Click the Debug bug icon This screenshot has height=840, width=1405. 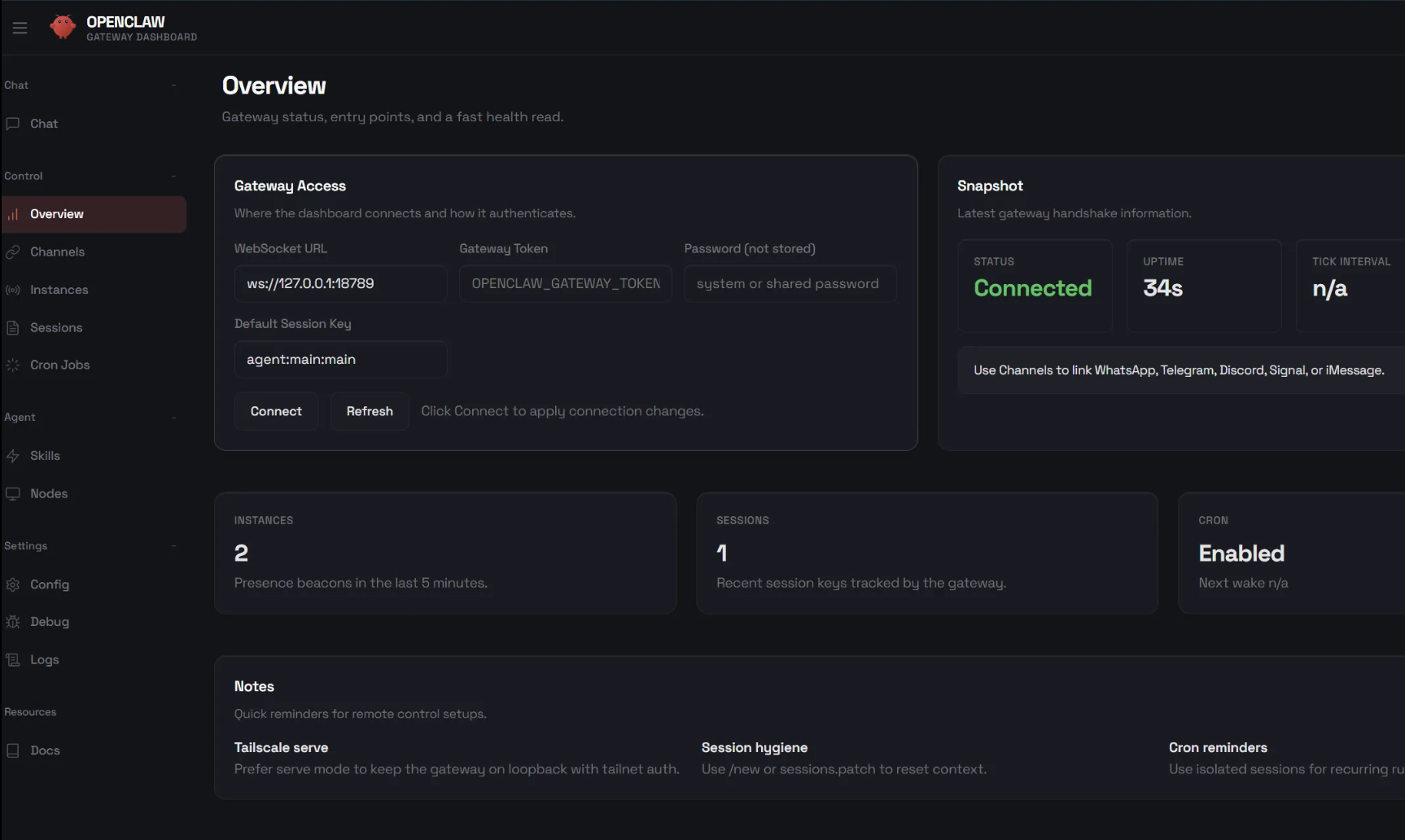13,622
